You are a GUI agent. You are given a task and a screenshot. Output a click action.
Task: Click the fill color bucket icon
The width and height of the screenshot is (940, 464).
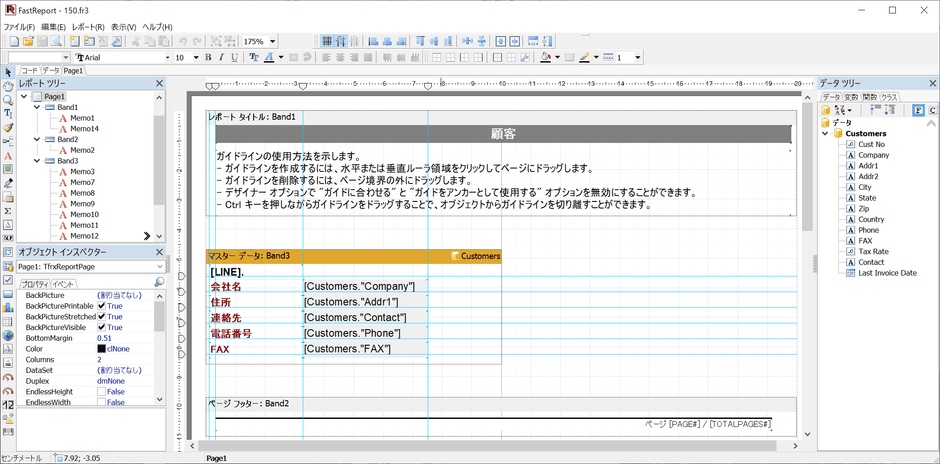tap(544, 58)
